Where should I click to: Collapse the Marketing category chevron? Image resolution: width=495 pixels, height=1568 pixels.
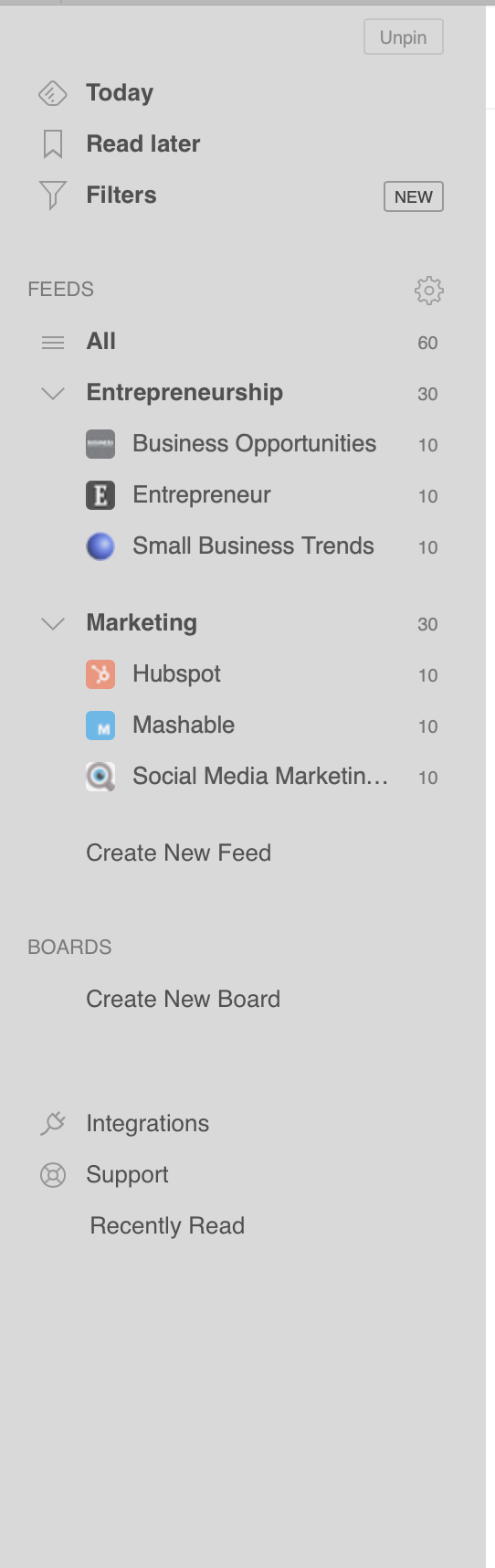point(53,624)
